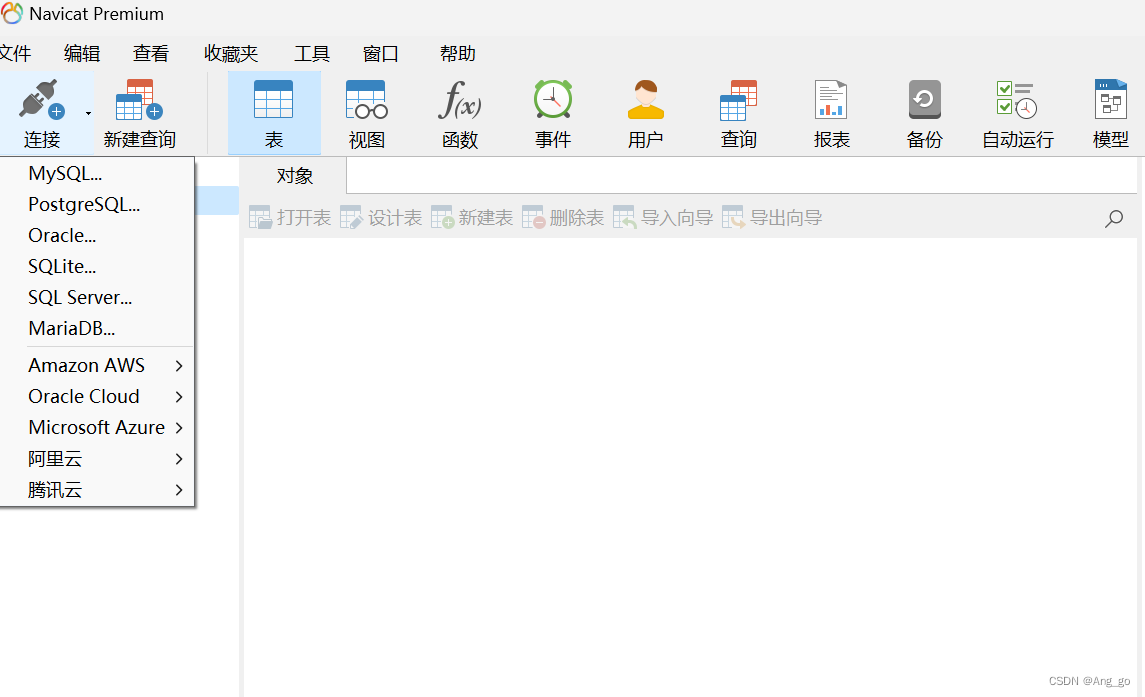Click the 新建表 (New Table) button
The height and width of the screenshot is (697, 1145).
pos(471,216)
